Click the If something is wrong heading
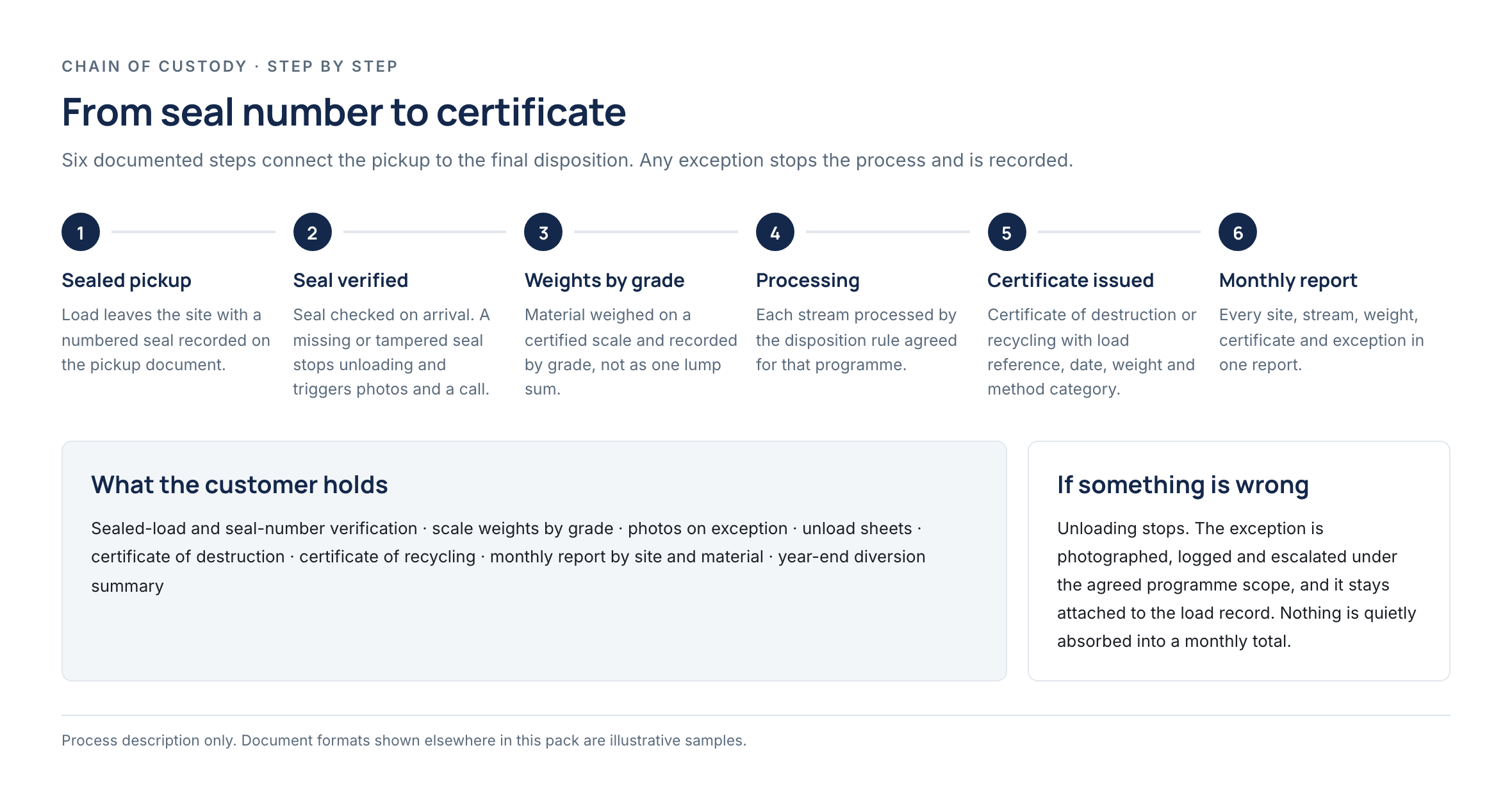This screenshot has width=1512, height=807. pyautogui.click(x=1183, y=485)
